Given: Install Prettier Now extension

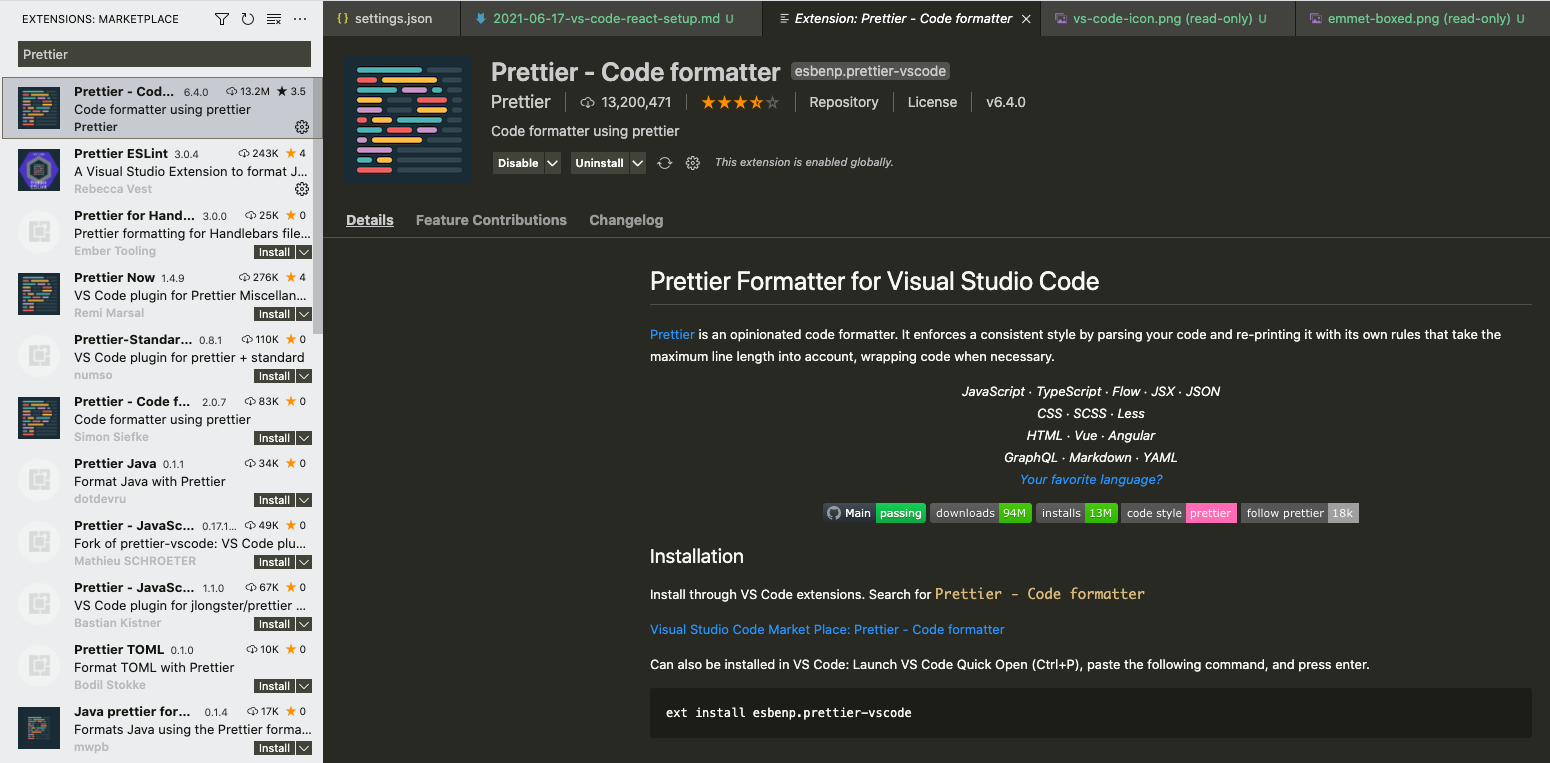Looking at the screenshot, I should click(x=275, y=314).
